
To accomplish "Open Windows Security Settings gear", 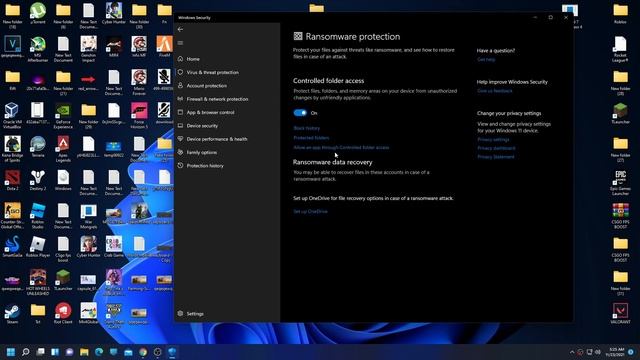I will point(180,313).
